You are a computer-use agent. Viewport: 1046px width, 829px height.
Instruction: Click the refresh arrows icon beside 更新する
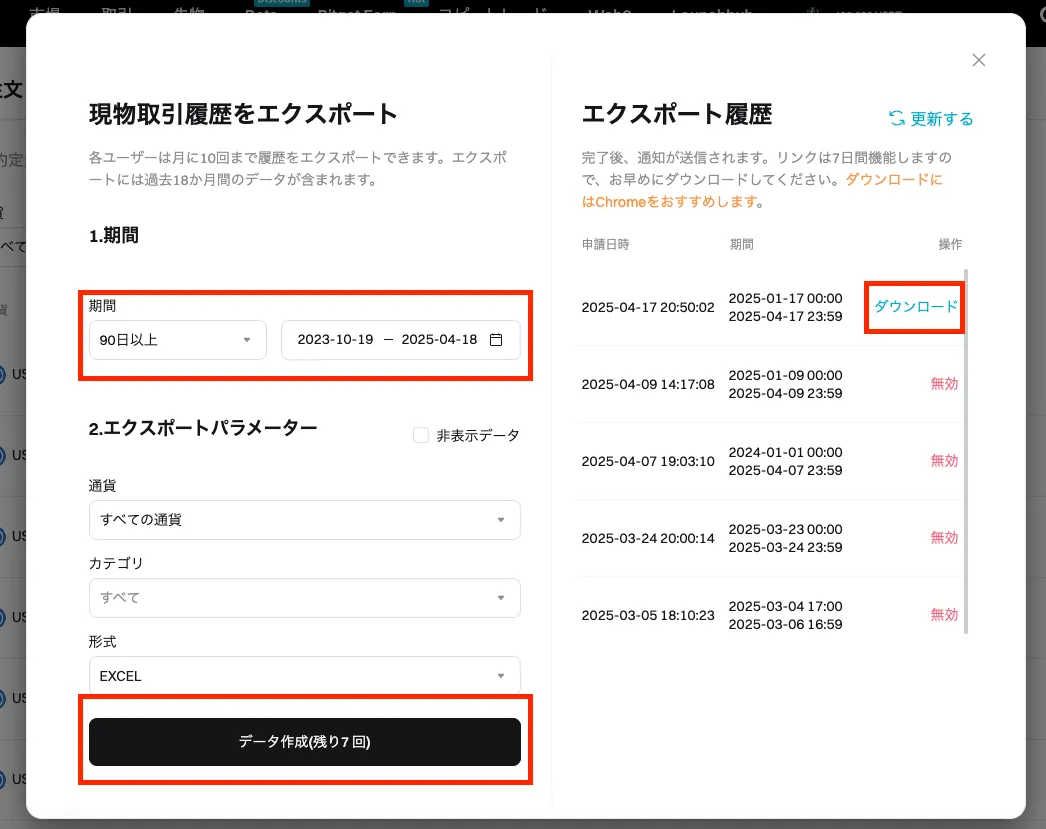897,119
